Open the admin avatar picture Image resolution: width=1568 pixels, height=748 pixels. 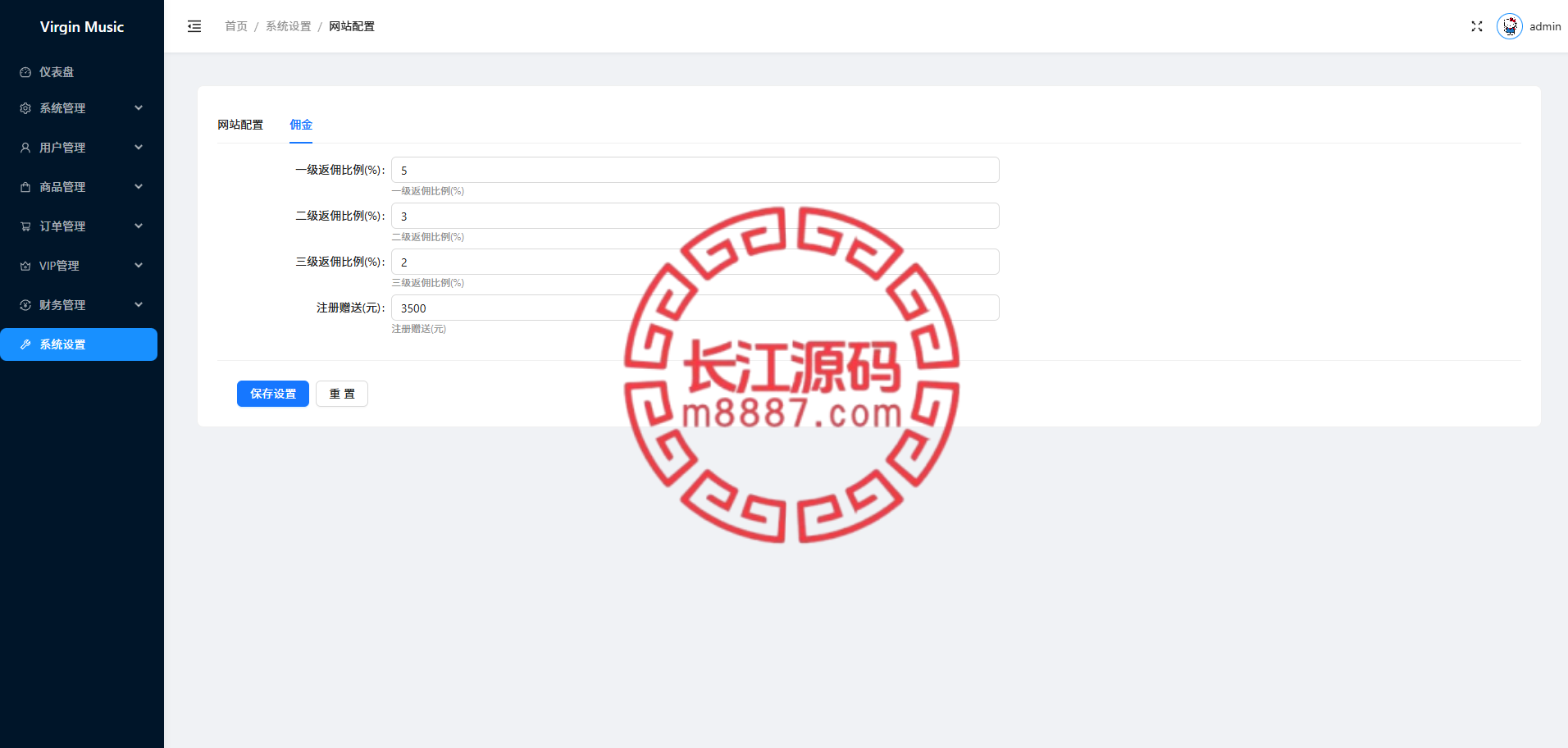(1510, 26)
